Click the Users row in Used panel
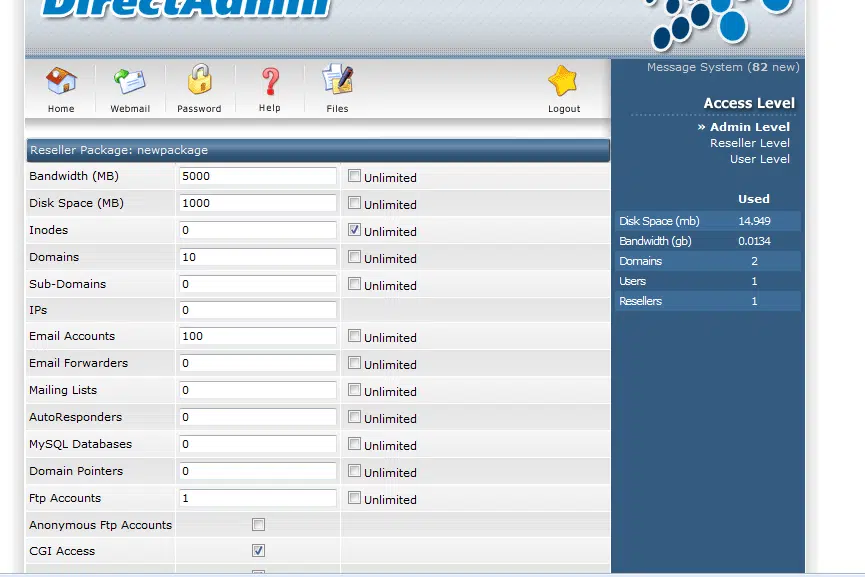 pyautogui.click(x=708, y=281)
